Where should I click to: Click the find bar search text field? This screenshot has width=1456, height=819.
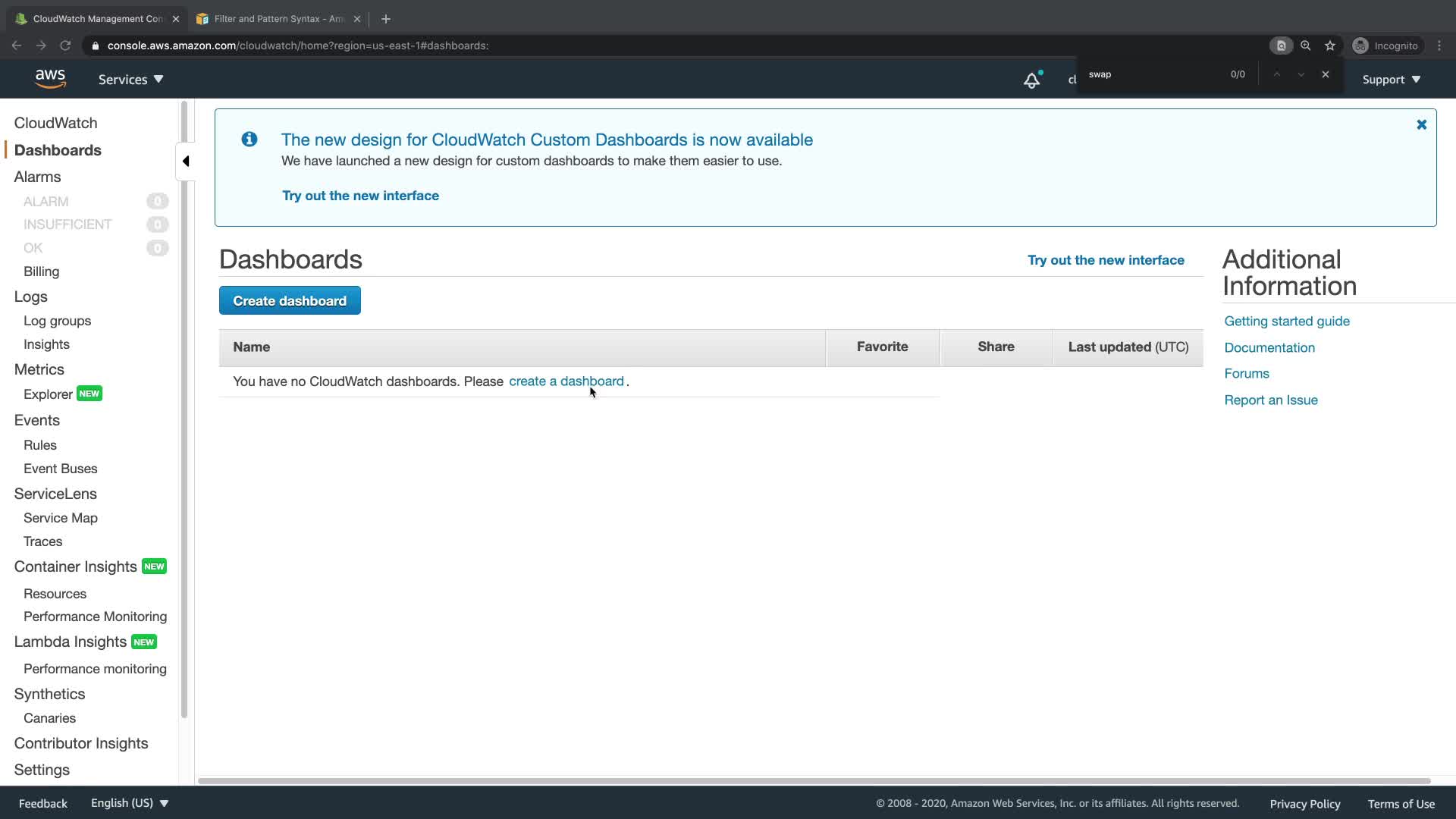pos(1153,74)
